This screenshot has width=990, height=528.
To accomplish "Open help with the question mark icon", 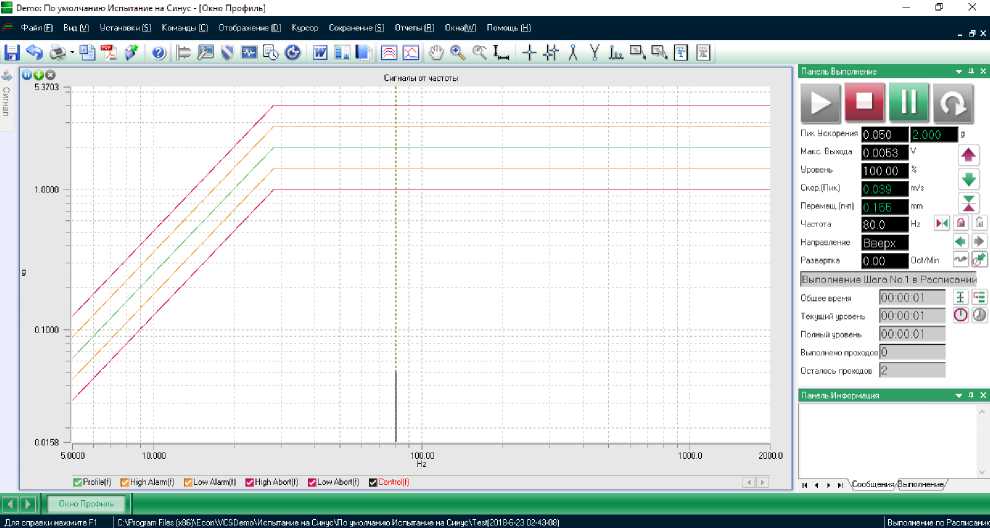I will pos(158,52).
